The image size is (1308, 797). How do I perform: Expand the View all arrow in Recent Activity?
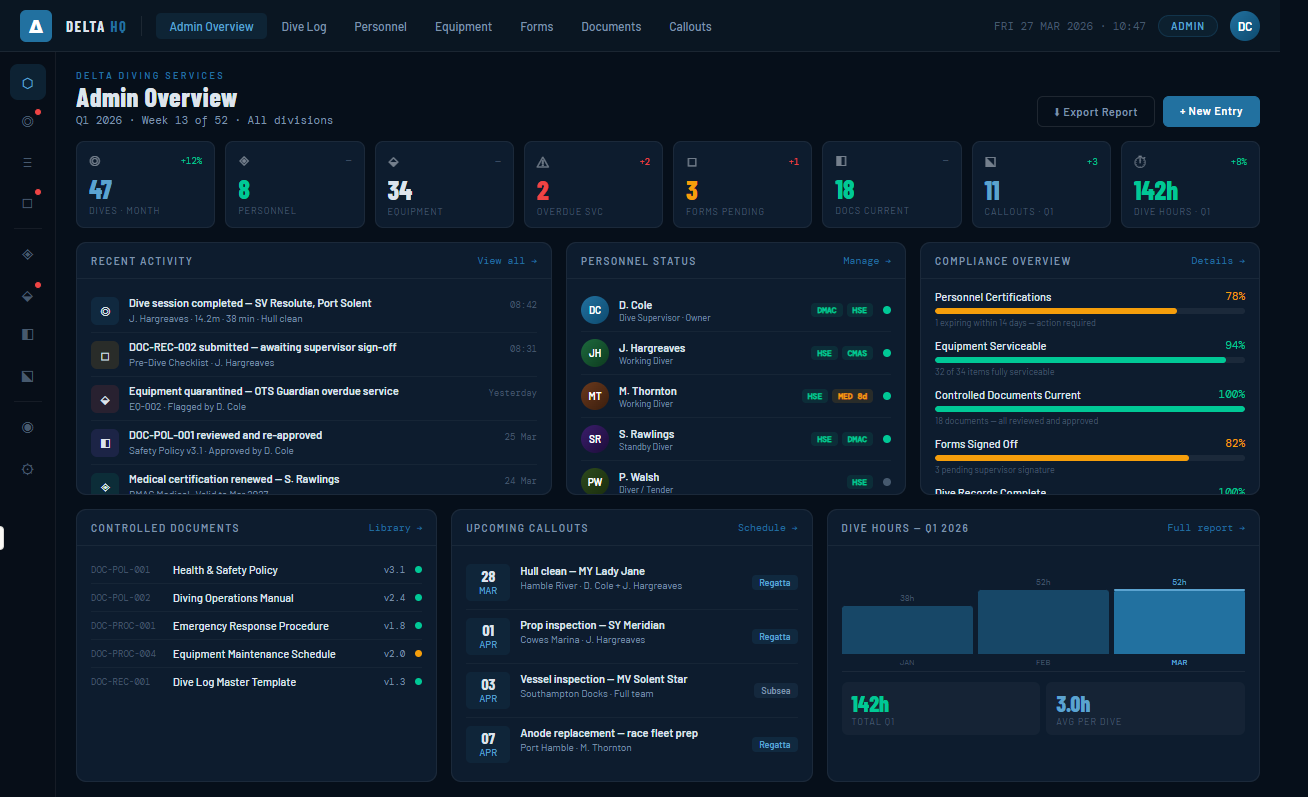pyautogui.click(x=507, y=260)
